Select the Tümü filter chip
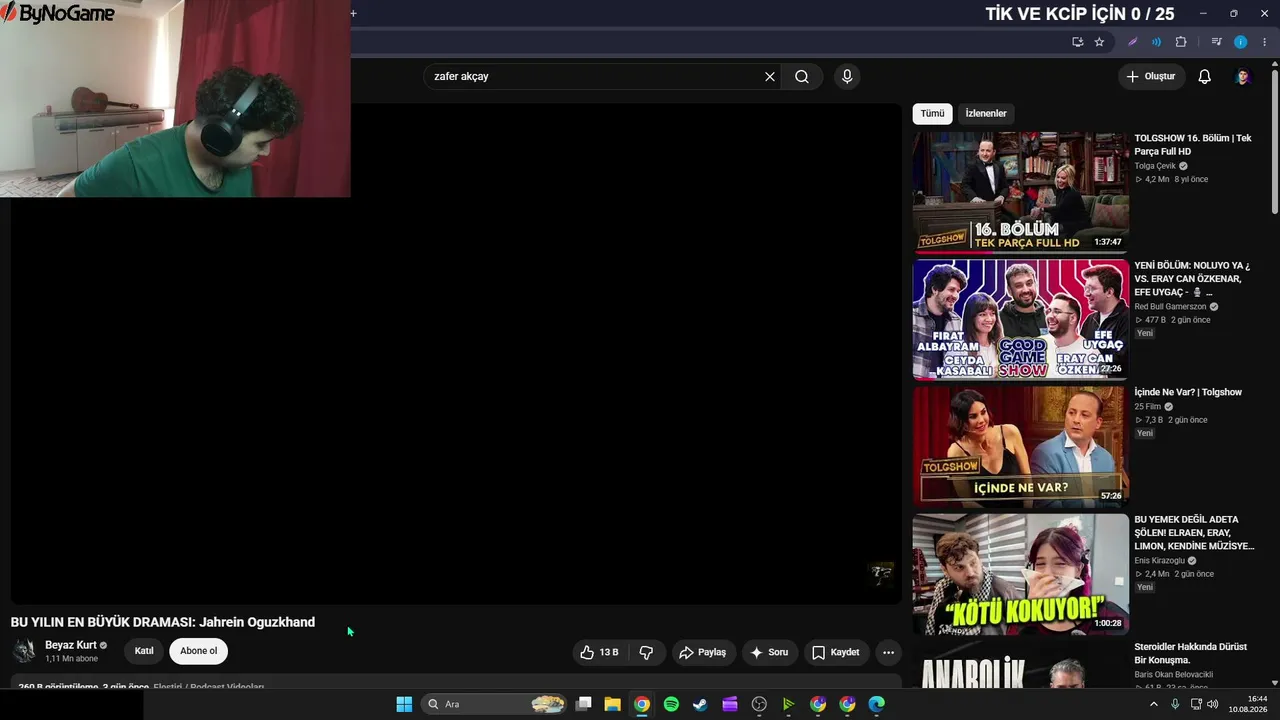 pos(932,113)
